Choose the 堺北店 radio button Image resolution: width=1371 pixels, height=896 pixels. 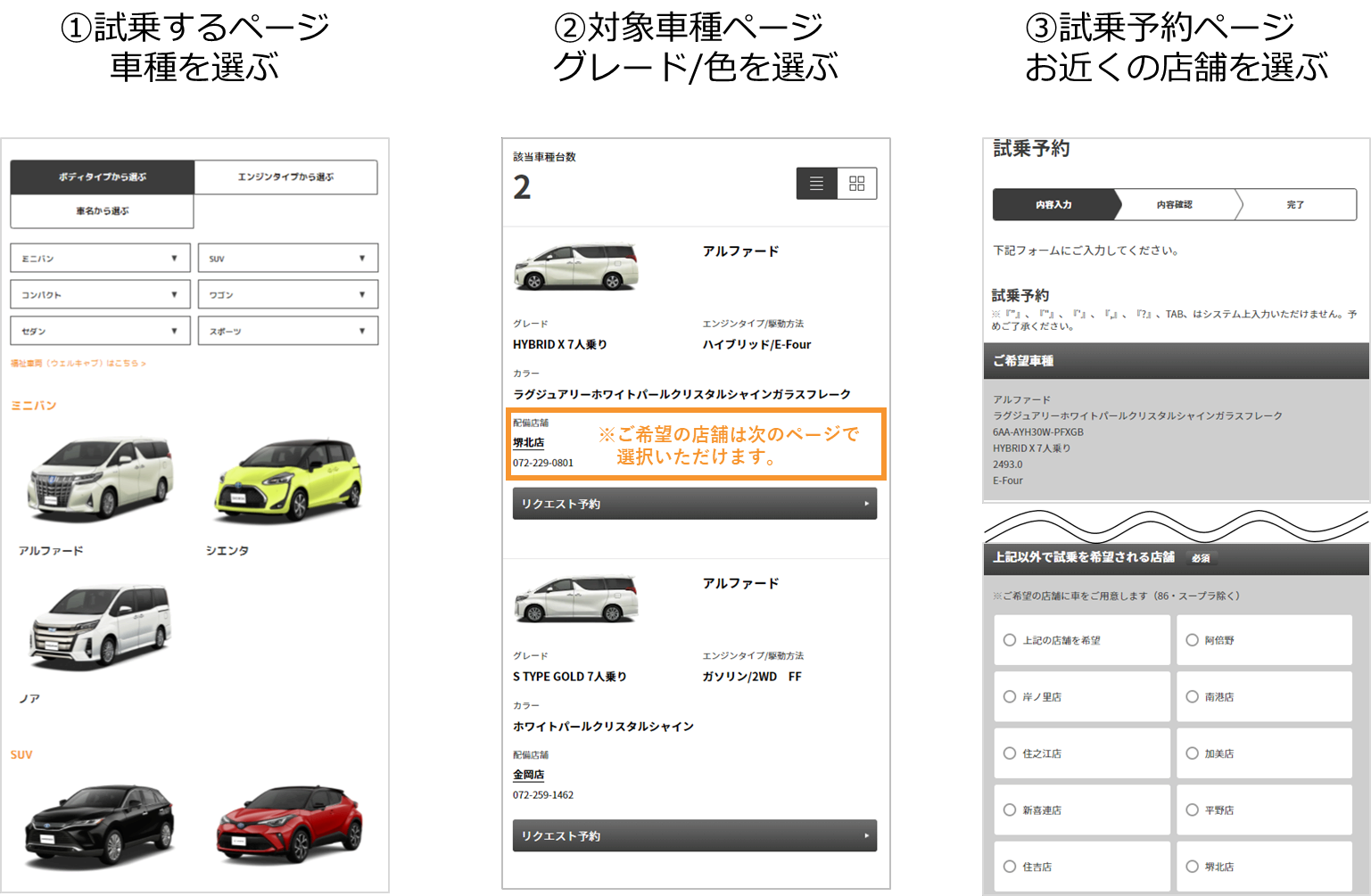[x=1192, y=867]
